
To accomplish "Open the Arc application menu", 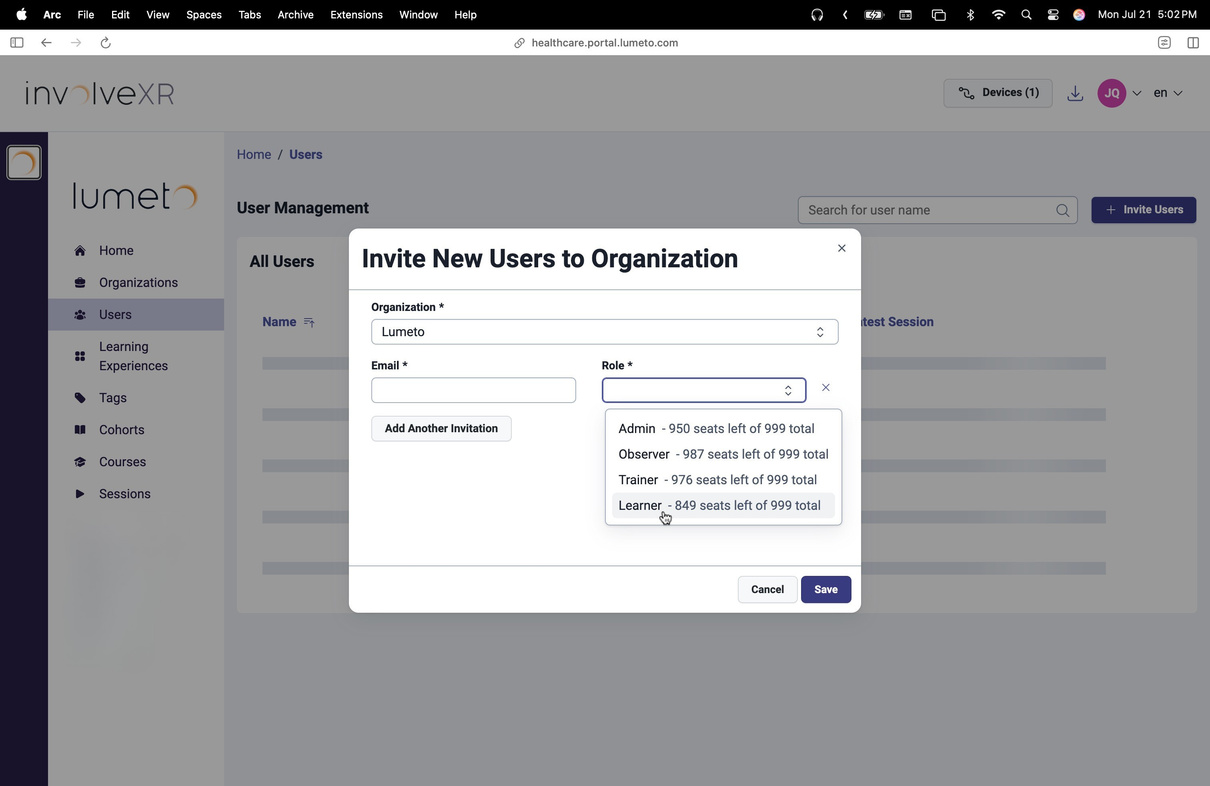I will [x=52, y=15].
